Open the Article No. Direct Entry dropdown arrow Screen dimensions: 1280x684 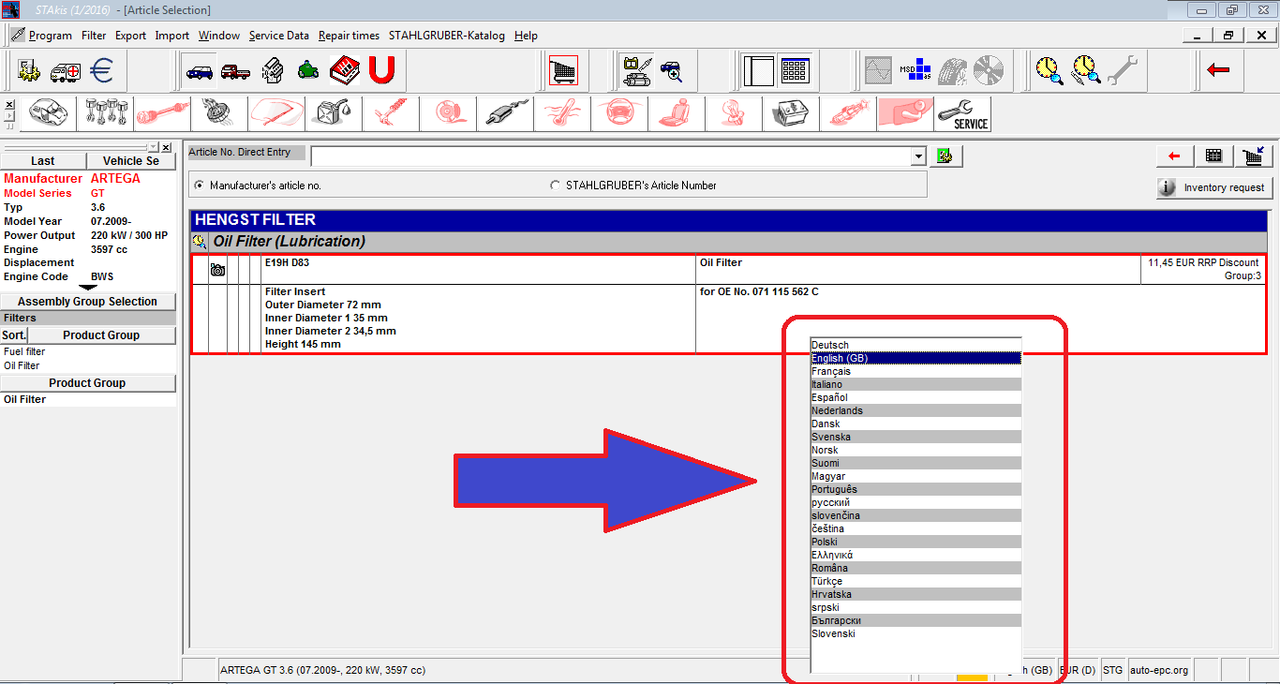tap(919, 157)
